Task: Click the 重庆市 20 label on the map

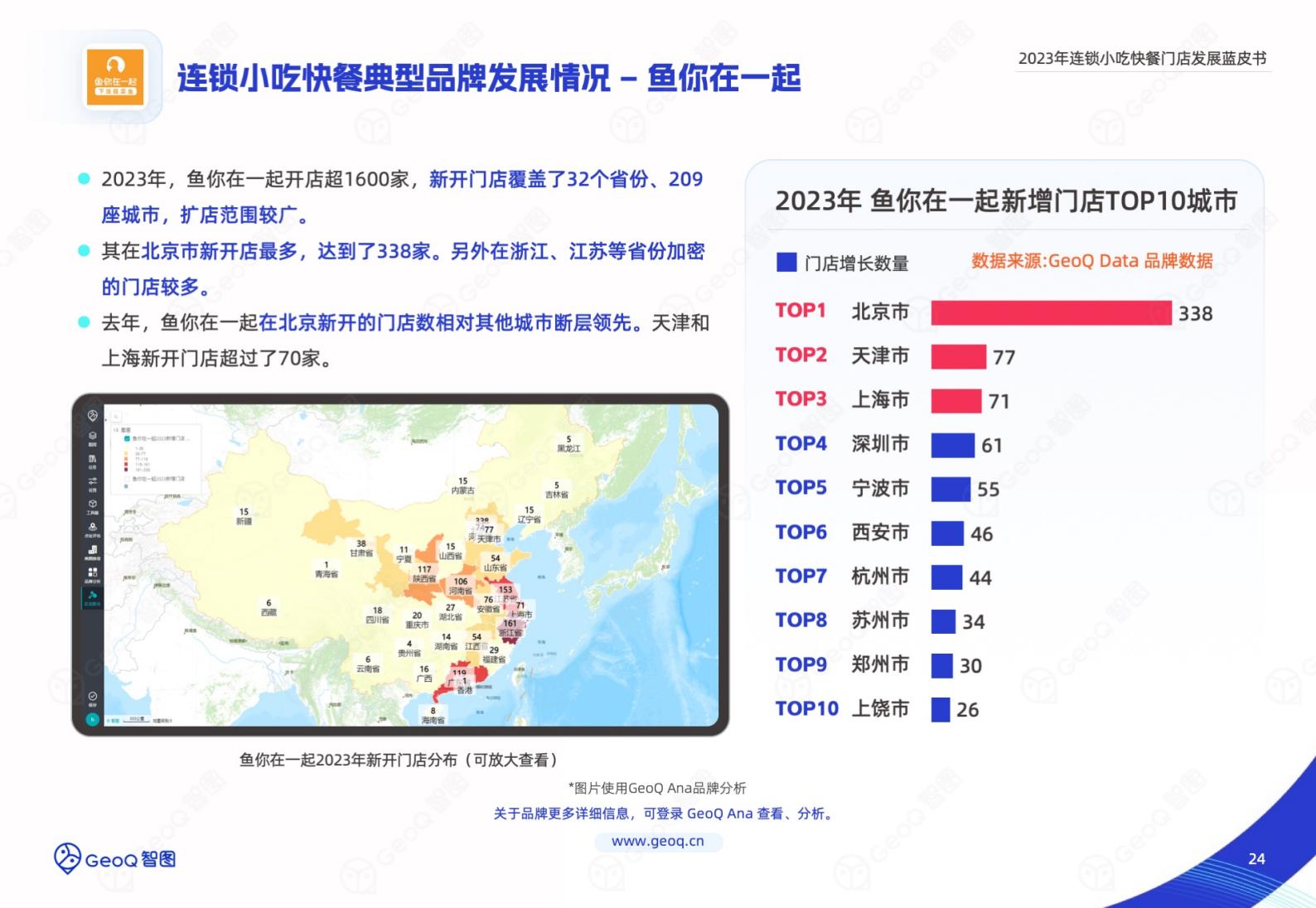Action: pyautogui.click(x=417, y=621)
